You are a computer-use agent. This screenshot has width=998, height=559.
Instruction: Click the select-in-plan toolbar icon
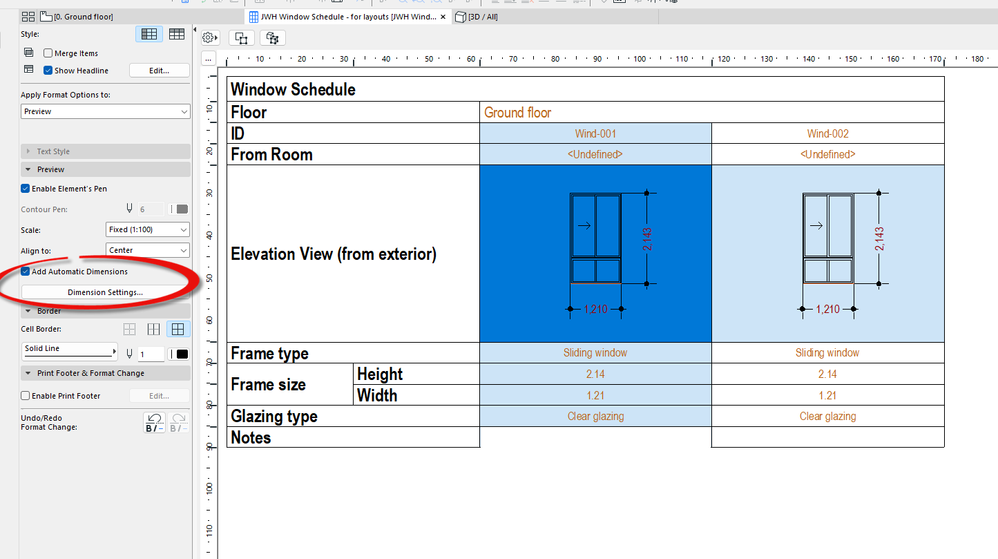pos(241,38)
